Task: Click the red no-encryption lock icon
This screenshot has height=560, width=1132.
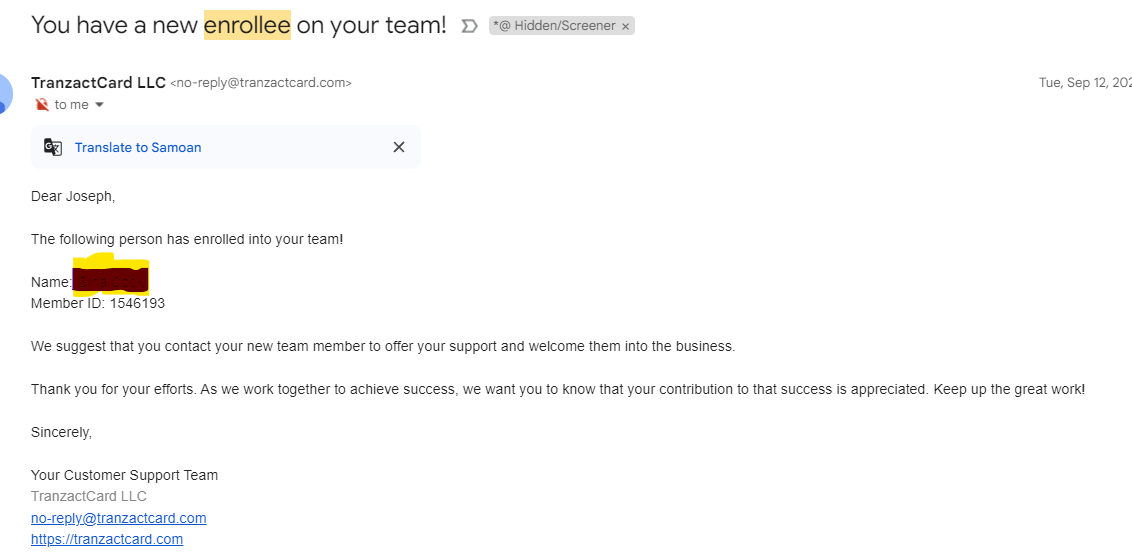Action: (42, 105)
